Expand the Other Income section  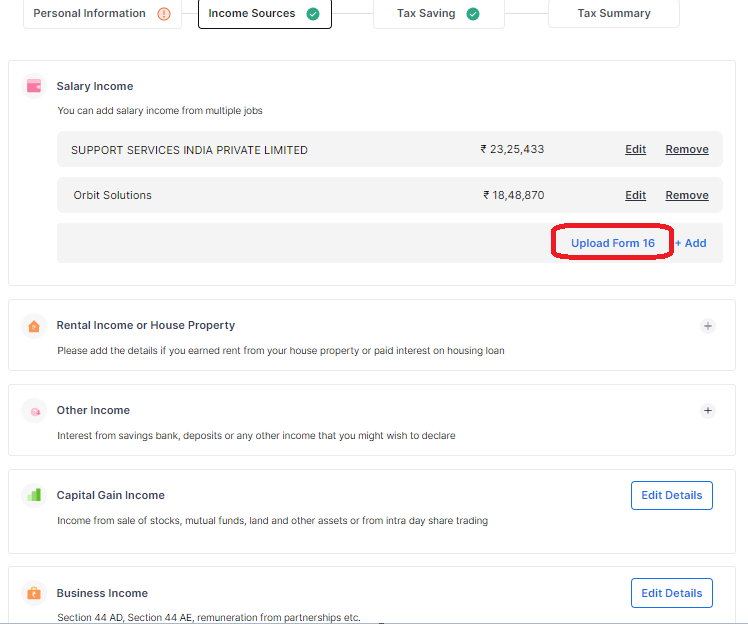pyautogui.click(x=708, y=411)
